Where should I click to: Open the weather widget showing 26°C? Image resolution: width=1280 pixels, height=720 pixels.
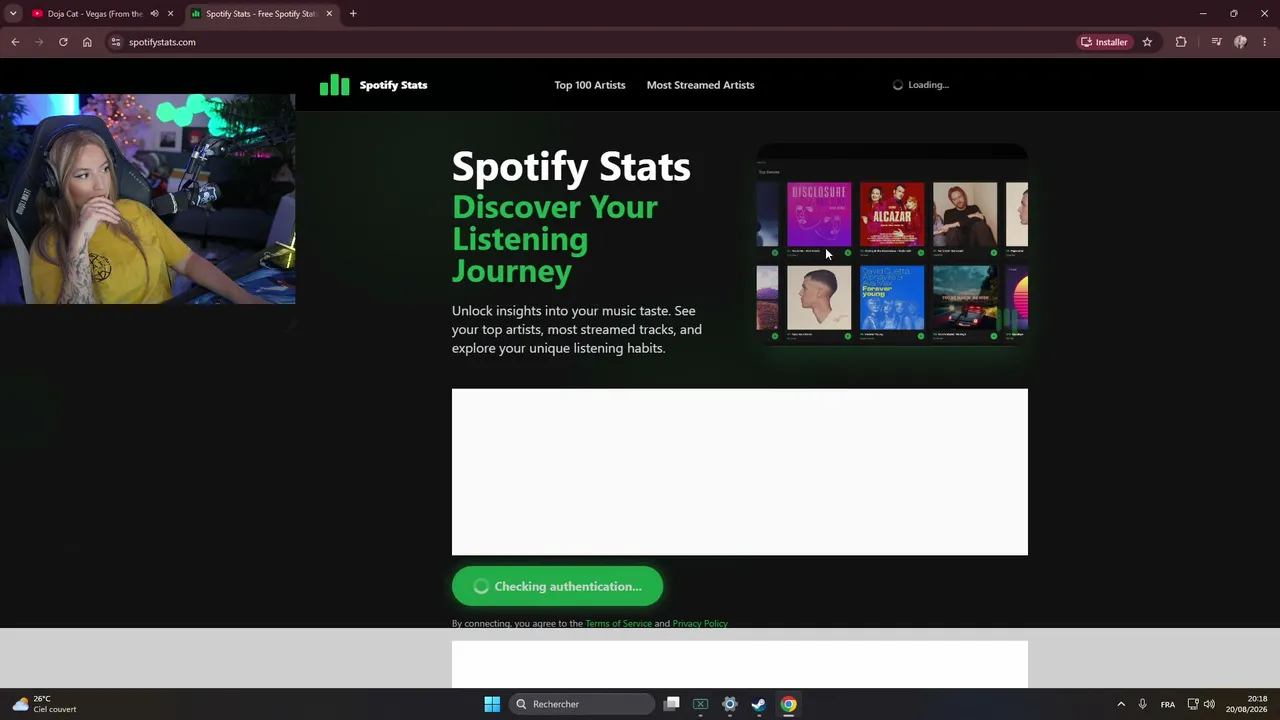click(45, 704)
